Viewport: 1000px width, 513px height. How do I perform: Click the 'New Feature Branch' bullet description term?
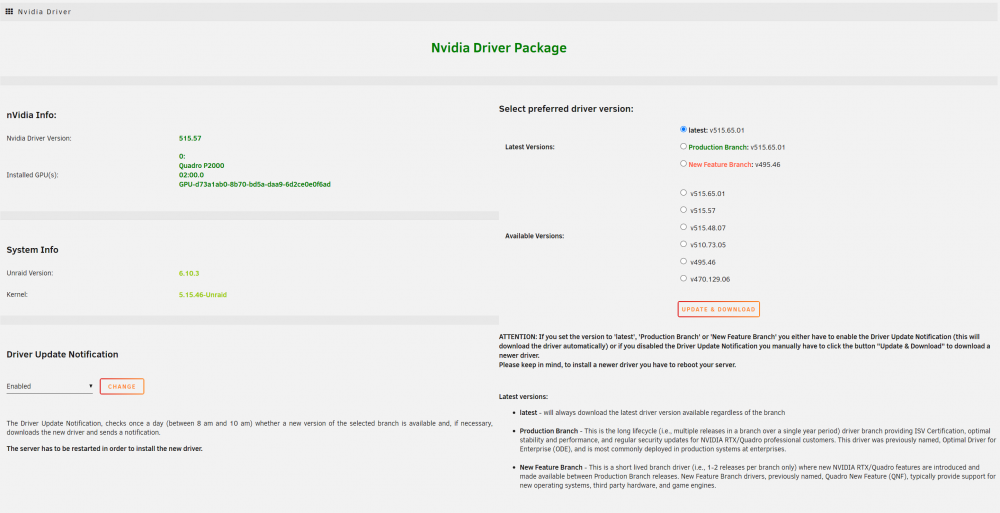pyautogui.click(x=551, y=468)
